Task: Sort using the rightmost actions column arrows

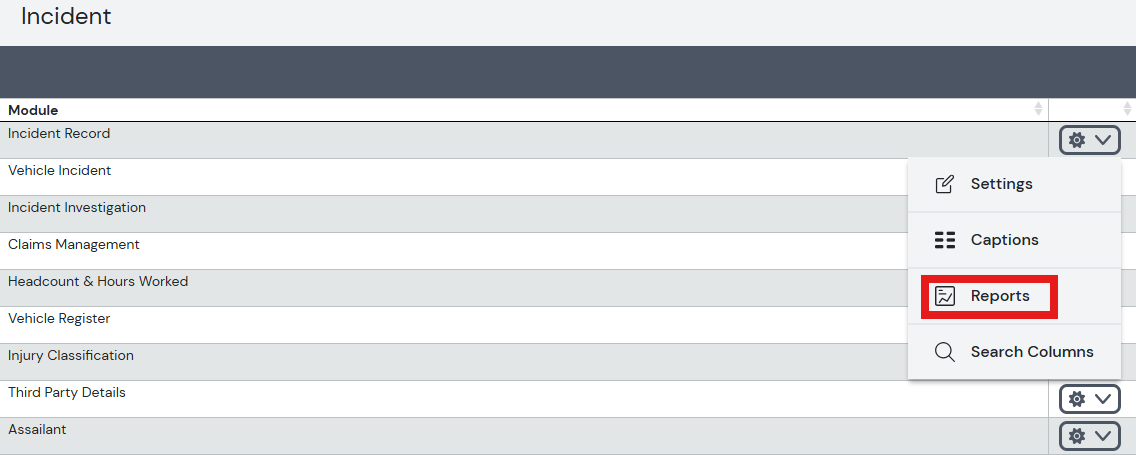Action: [1127, 109]
